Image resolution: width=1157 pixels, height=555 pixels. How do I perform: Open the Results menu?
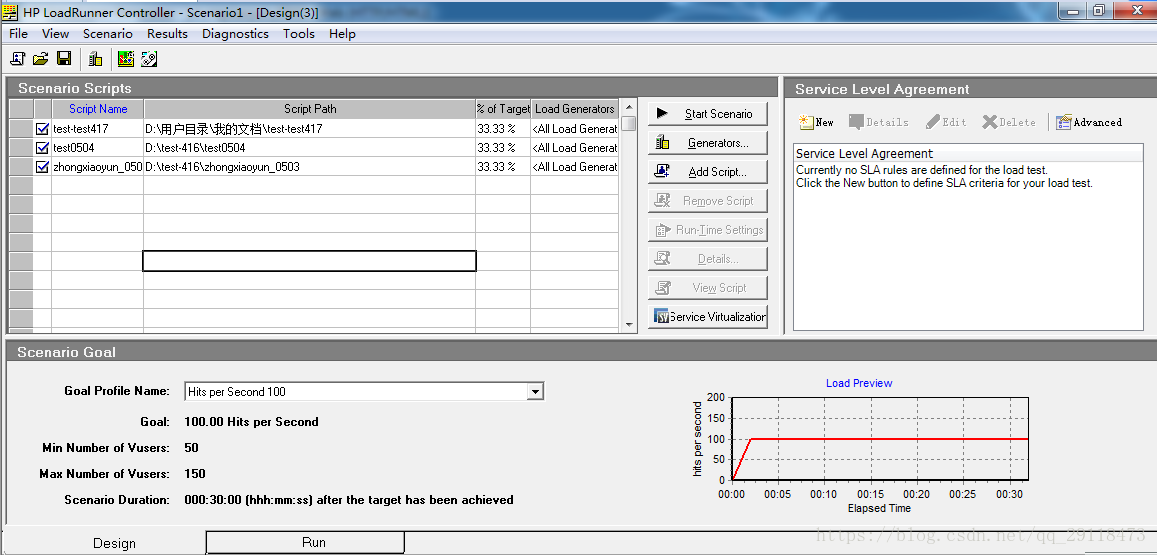click(x=167, y=34)
